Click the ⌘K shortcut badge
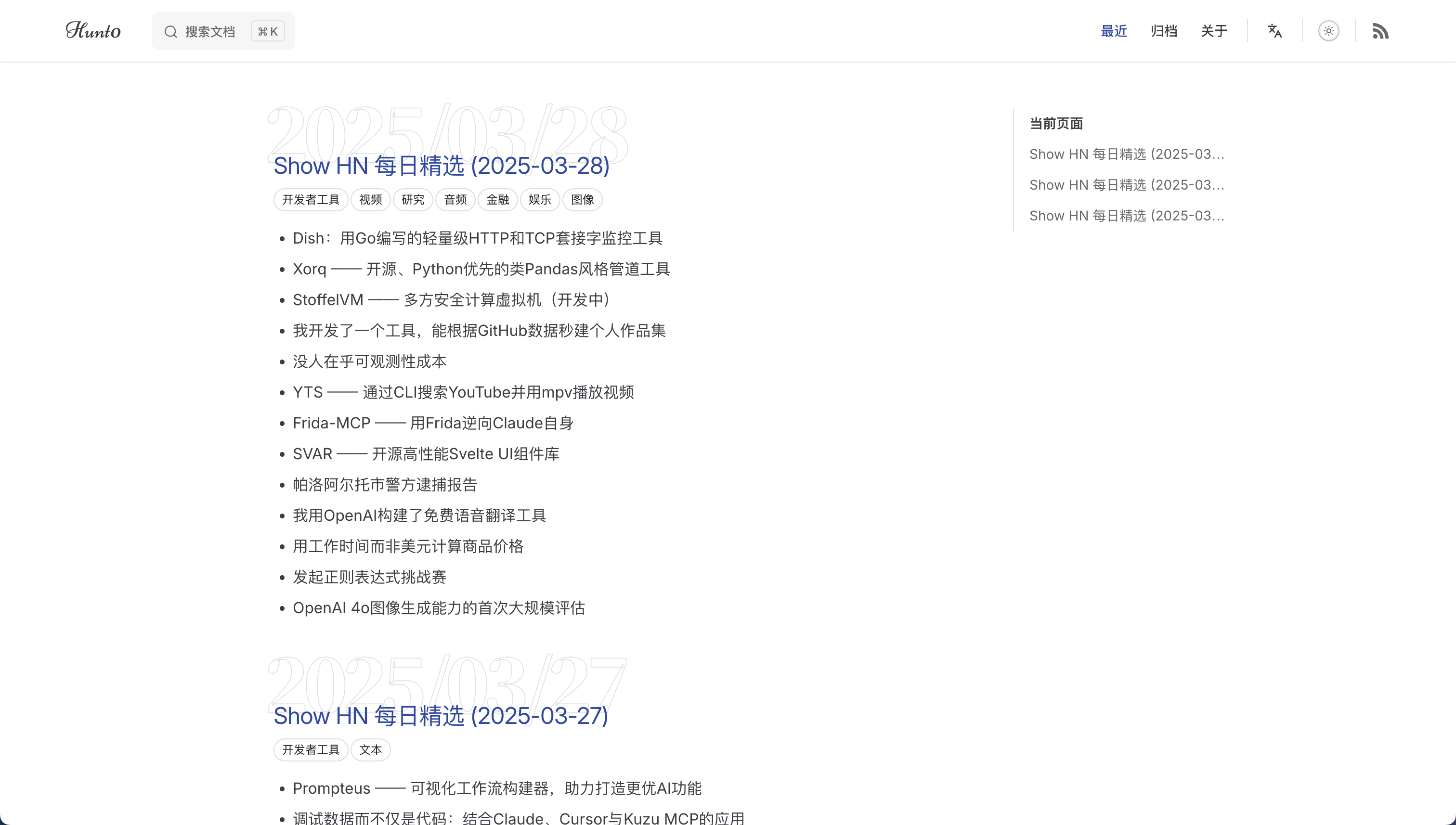 click(x=268, y=31)
